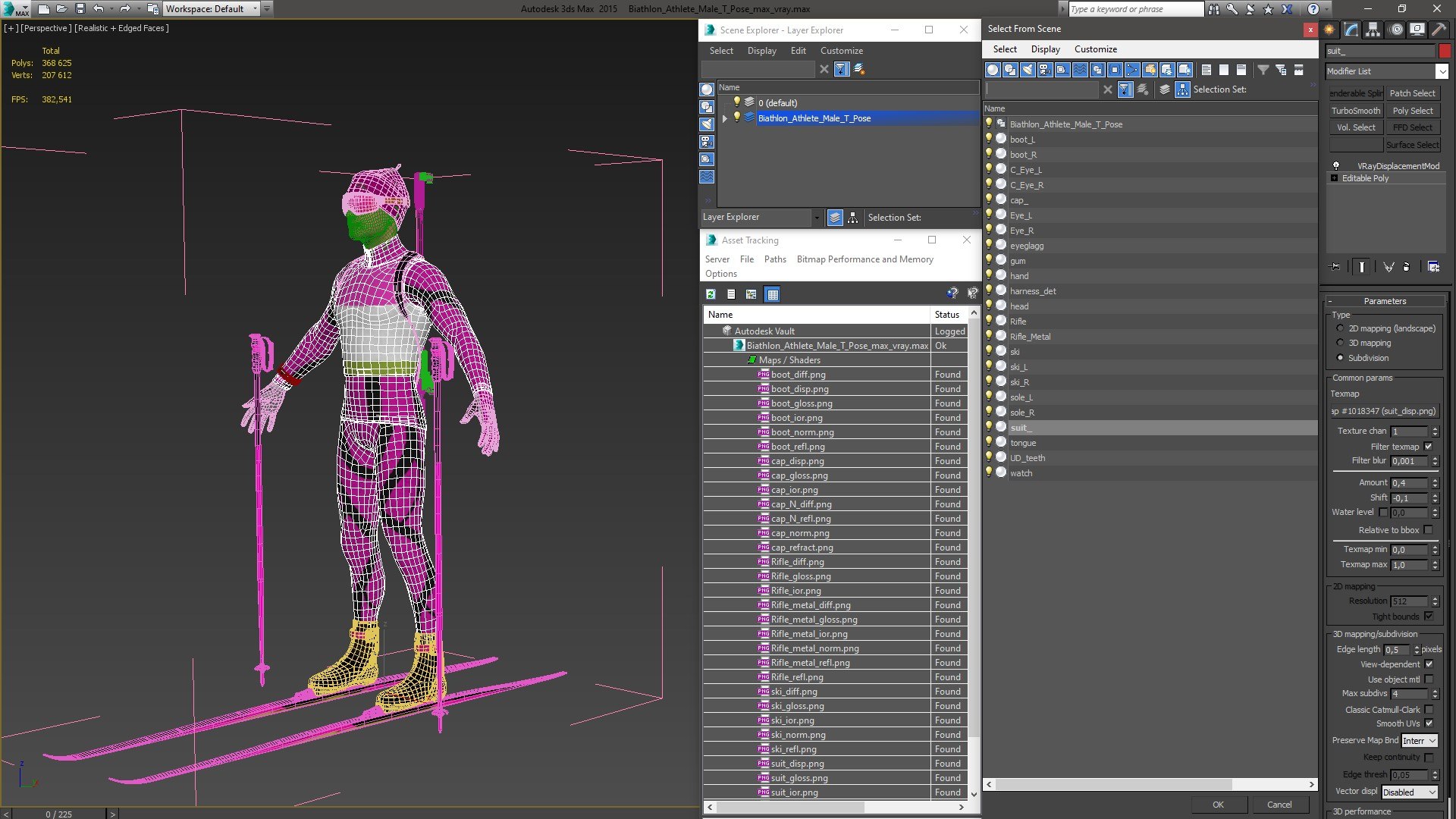Toggle Display Bone Objects filter icon
This screenshot has width=1456, height=819.
(x=1132, y=70)
